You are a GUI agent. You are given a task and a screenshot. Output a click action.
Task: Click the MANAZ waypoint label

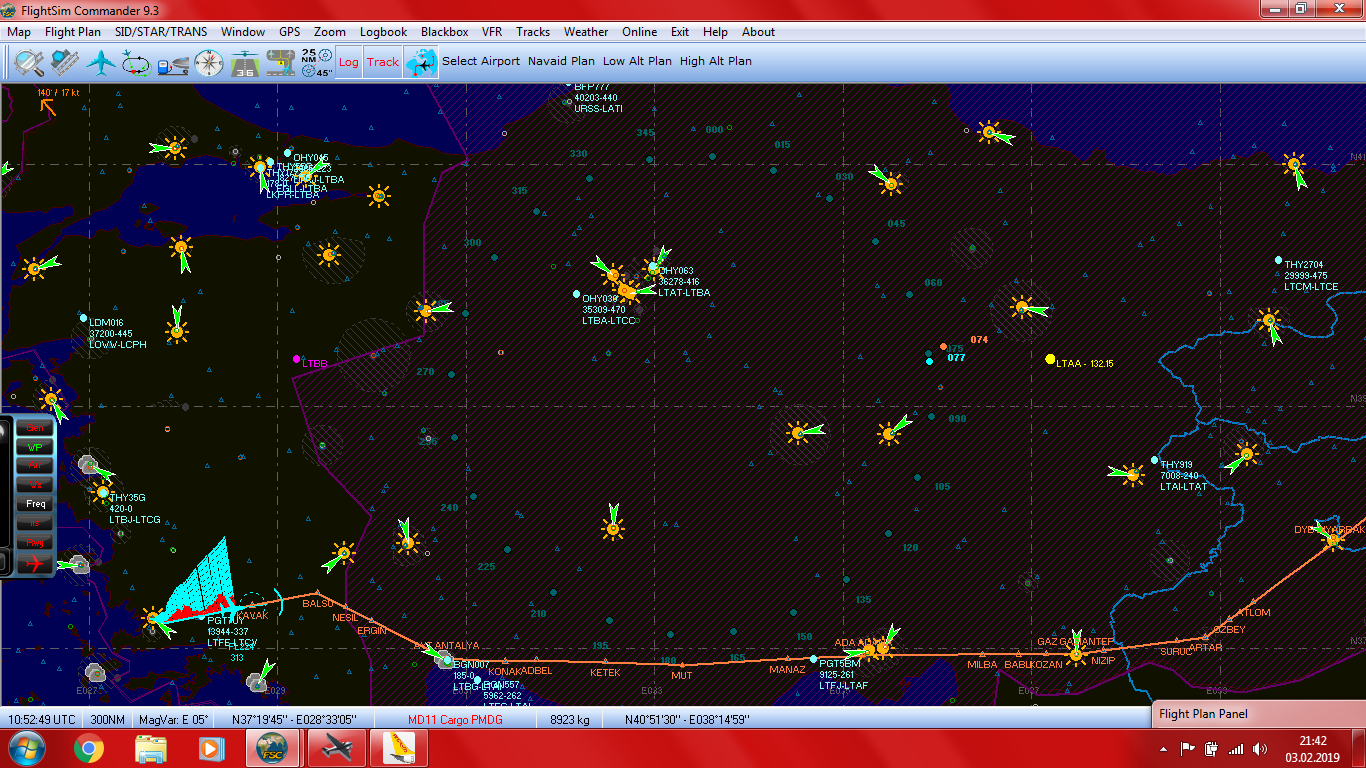tap(787, 670)
